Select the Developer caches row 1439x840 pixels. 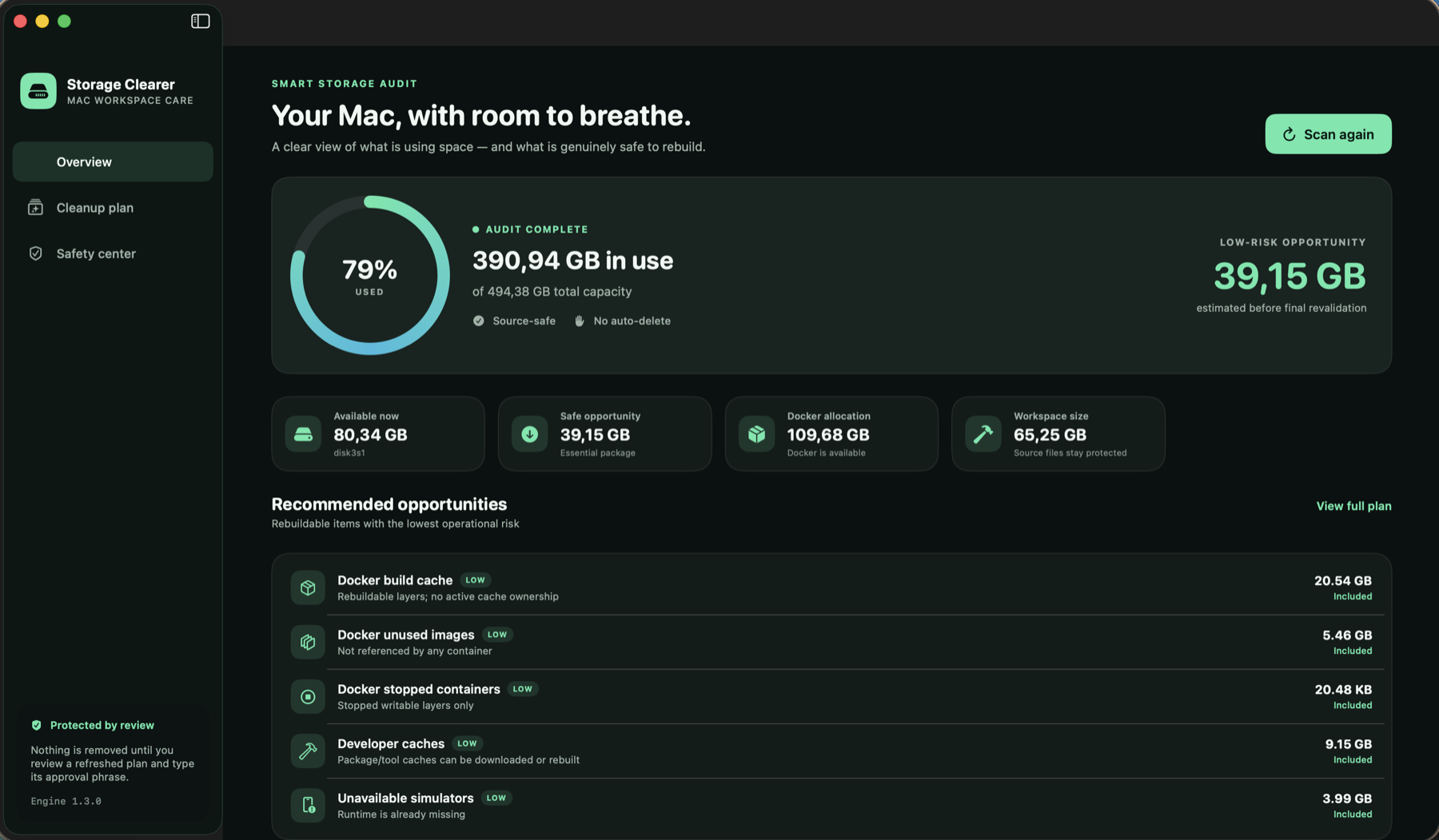point(831,751)
